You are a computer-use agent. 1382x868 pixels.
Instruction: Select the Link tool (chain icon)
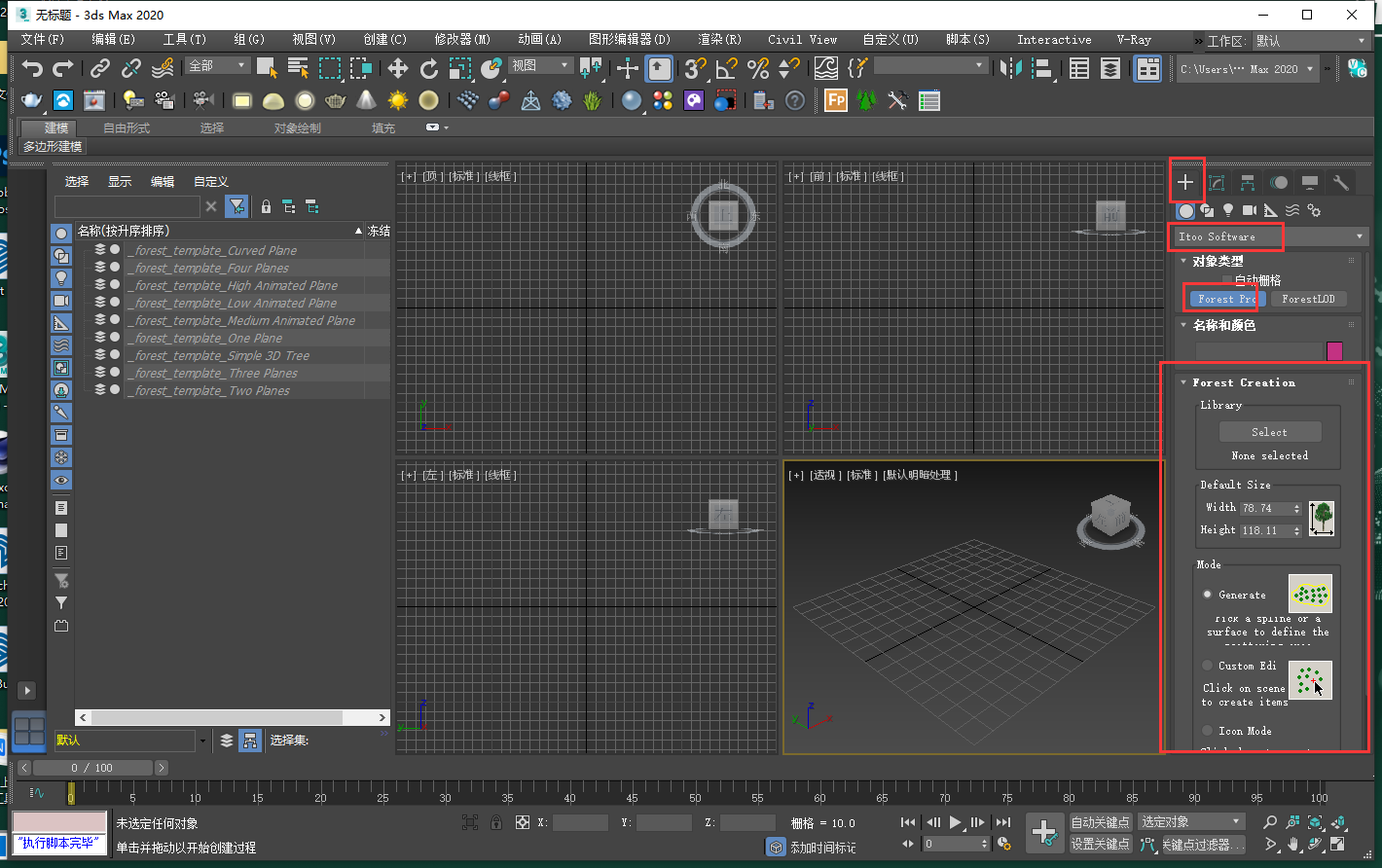coord(100,68)
